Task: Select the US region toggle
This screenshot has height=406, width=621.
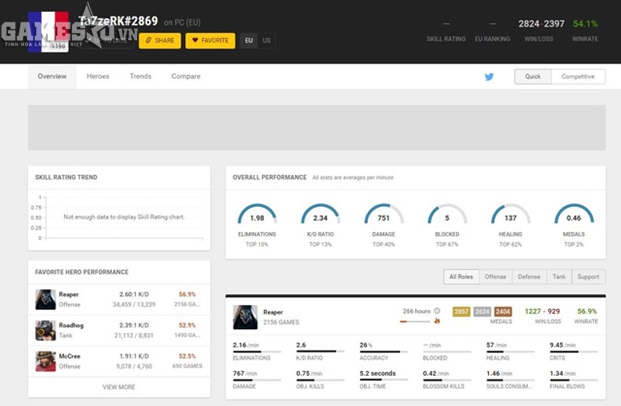Action: 266,41
